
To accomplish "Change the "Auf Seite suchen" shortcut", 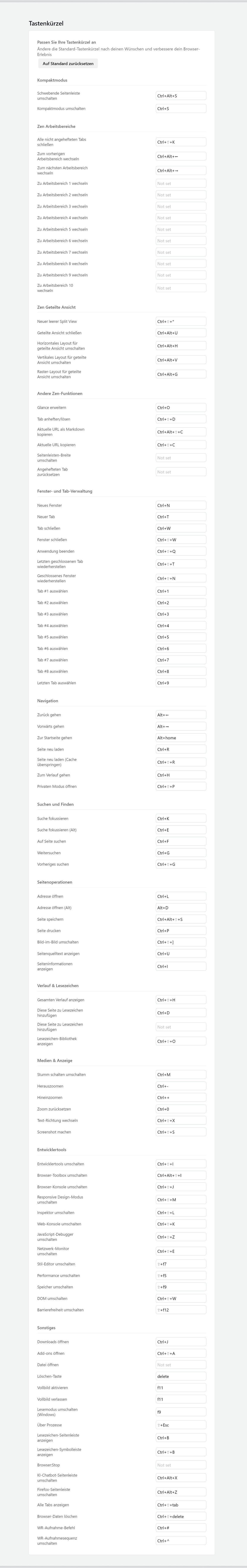I will pos(181,841).
